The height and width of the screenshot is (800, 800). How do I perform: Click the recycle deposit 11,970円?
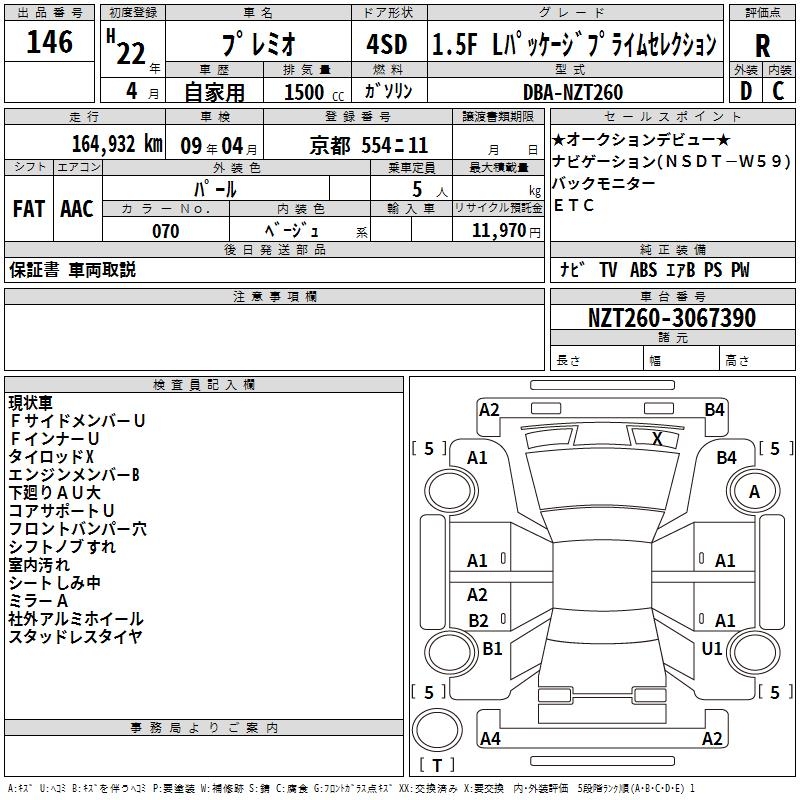click(506, 231)
